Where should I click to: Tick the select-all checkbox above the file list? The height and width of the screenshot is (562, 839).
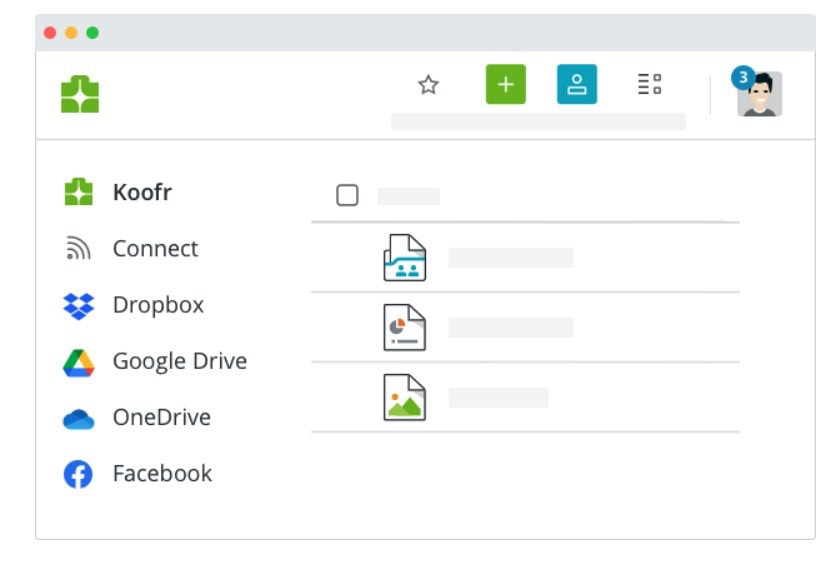[x=347, y=196]
